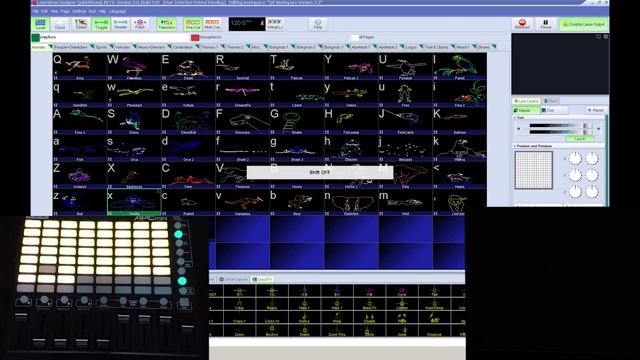Choose the Select mode toolbar icon

click(81, 24)
